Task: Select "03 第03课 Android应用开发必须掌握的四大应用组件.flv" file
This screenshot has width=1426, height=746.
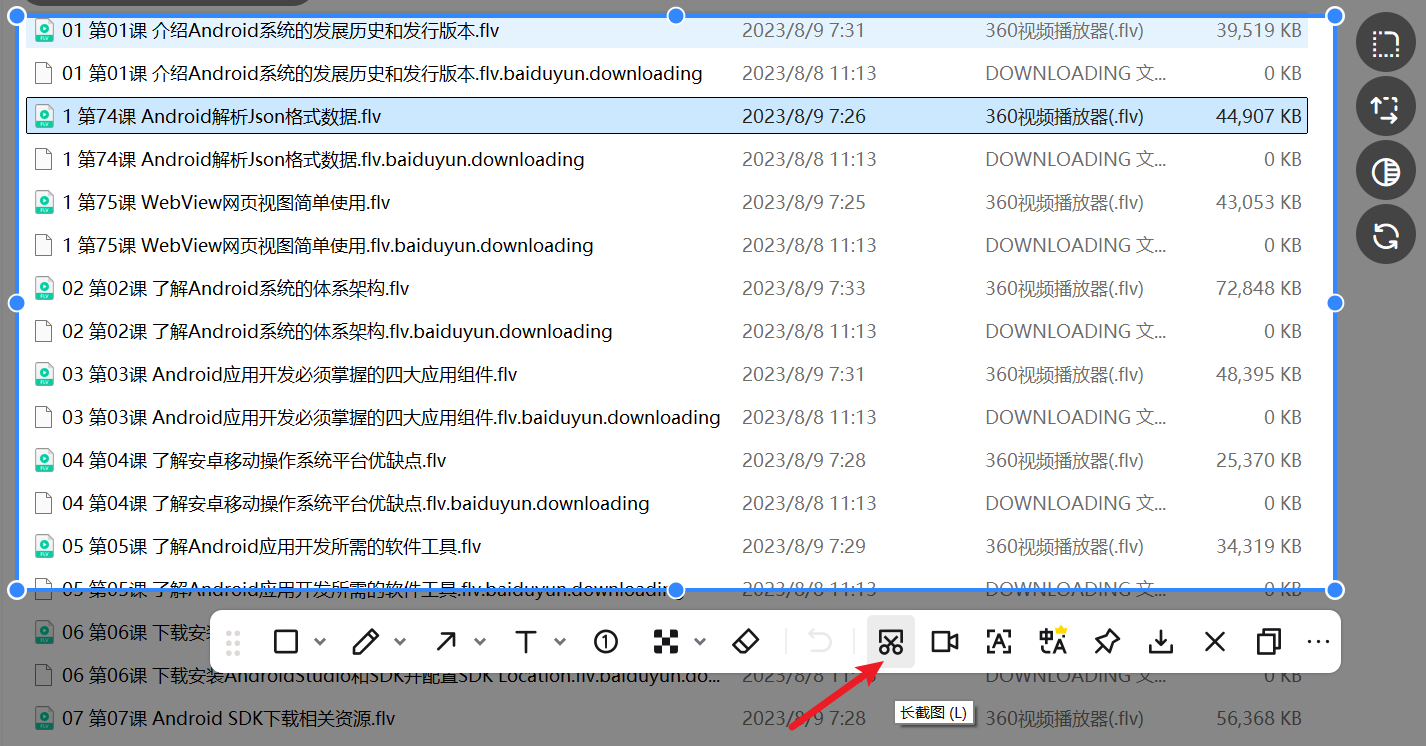Action: pos(290,374)
